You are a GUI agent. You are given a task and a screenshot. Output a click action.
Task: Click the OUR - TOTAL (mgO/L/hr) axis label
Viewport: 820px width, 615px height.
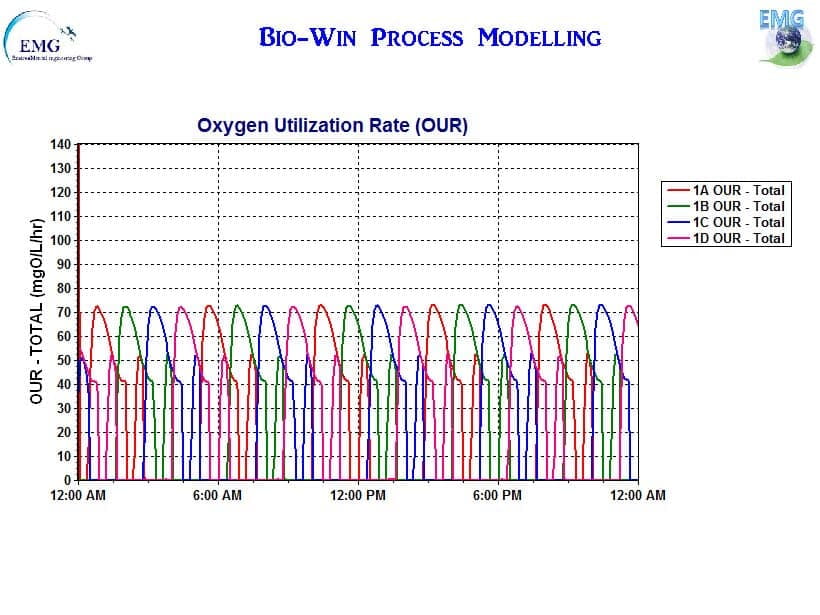[36, 311]
